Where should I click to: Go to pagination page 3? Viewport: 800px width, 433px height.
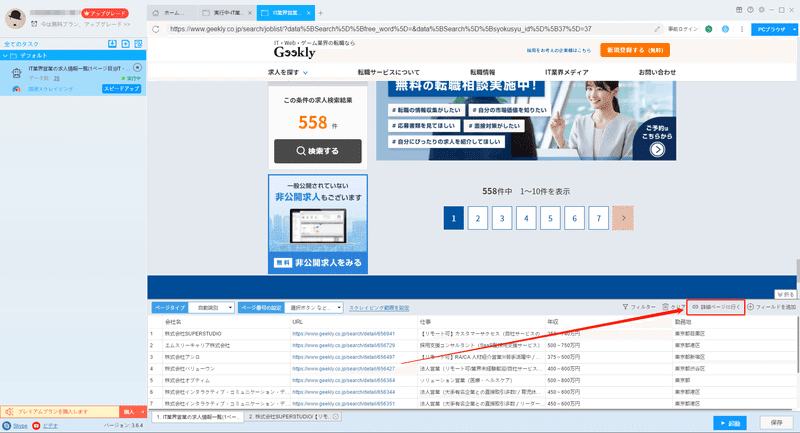502,218
